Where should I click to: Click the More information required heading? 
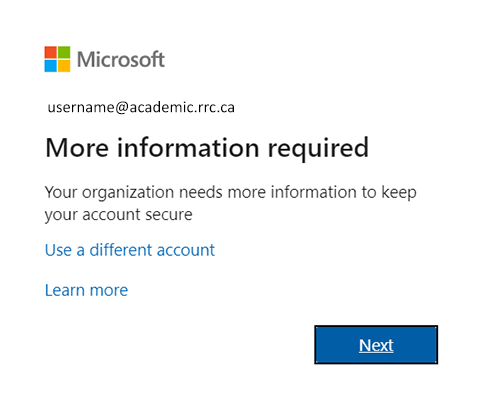[x=207, y=147]
